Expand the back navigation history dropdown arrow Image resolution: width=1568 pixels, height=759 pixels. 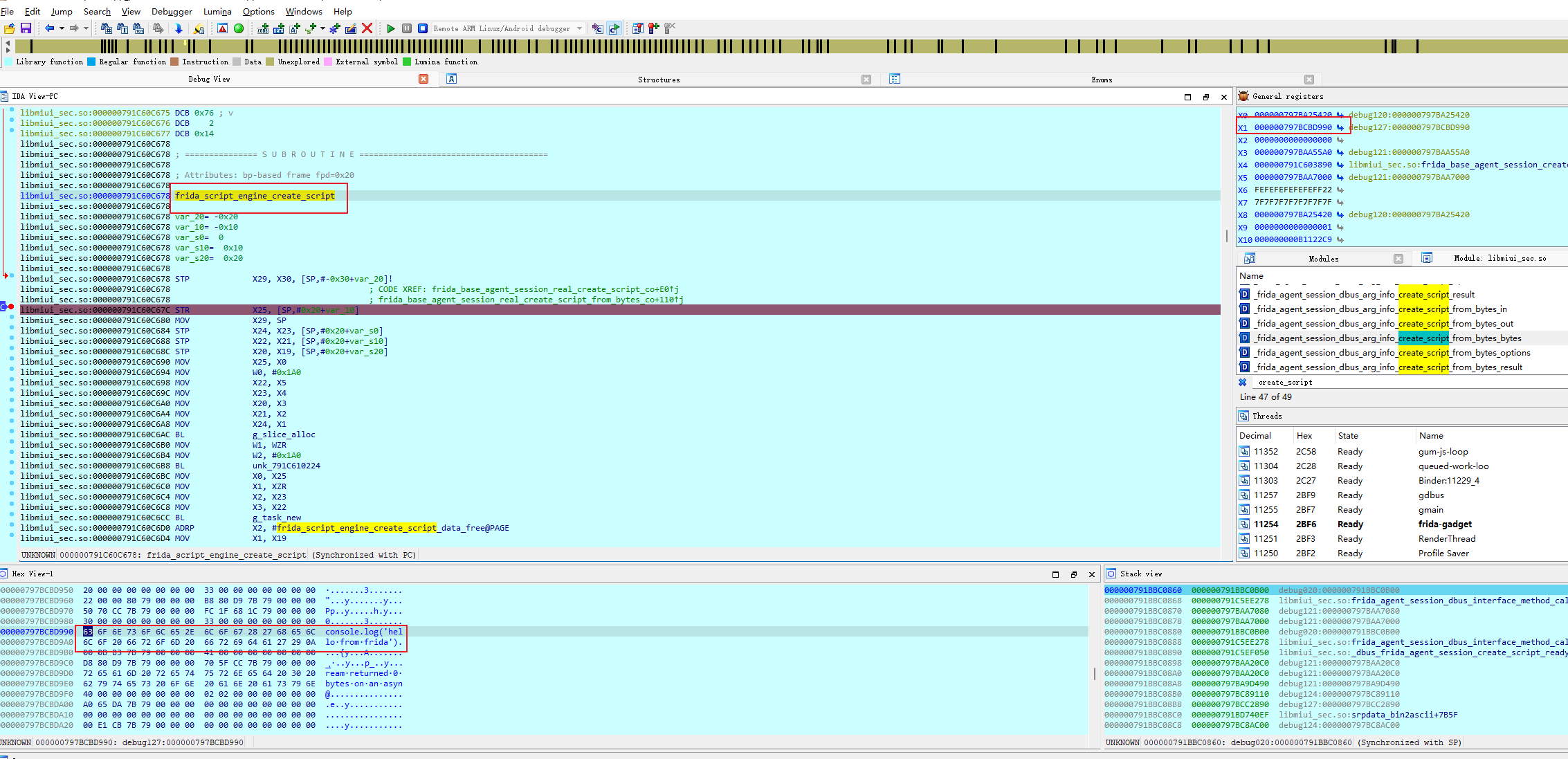[x=62, y=28]
